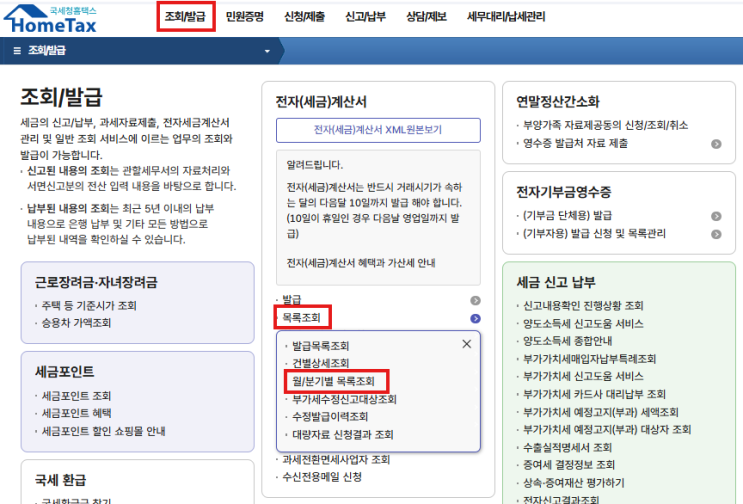743x504 pixels.
Task: Open 증여세 결정정보 조회
Action: [x=569, y=465]
